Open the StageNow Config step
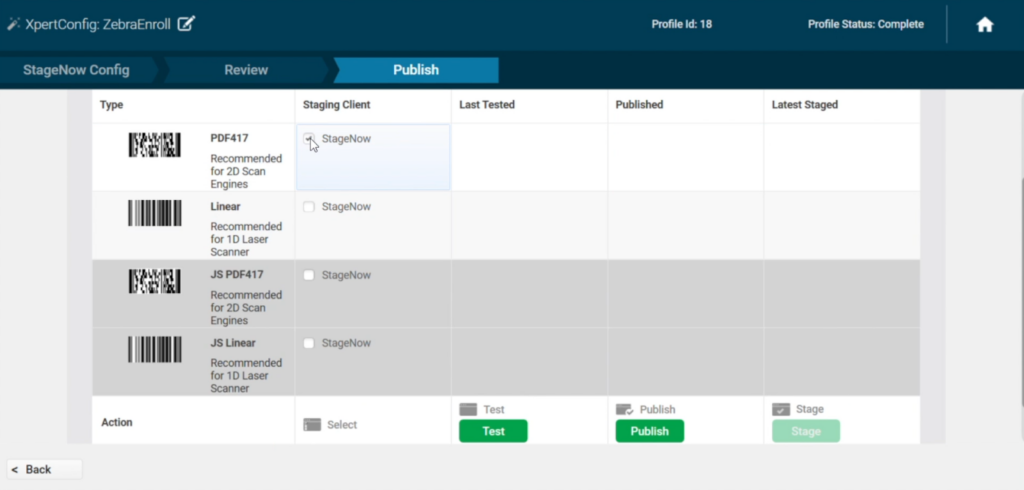 pyautogui.click(x=76, y=70)
